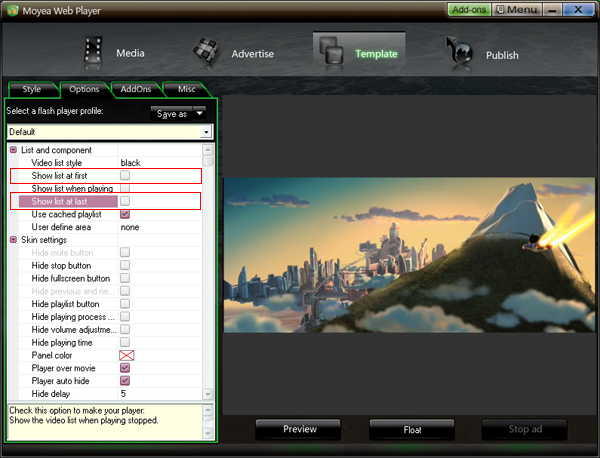Screen dimensions: 600x458
Task: Uncheck Player over movie checkbox
Action: [x=125, y=368]
